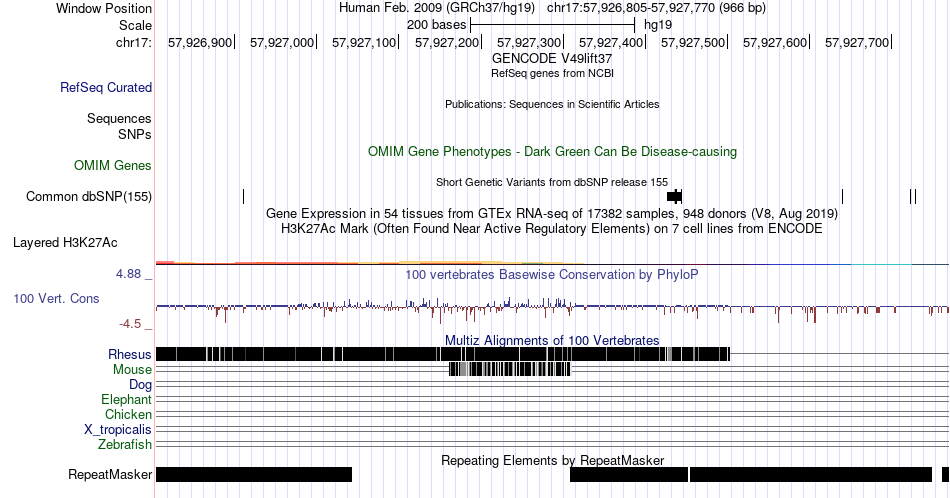Click the Mouse alignment block

510,370
